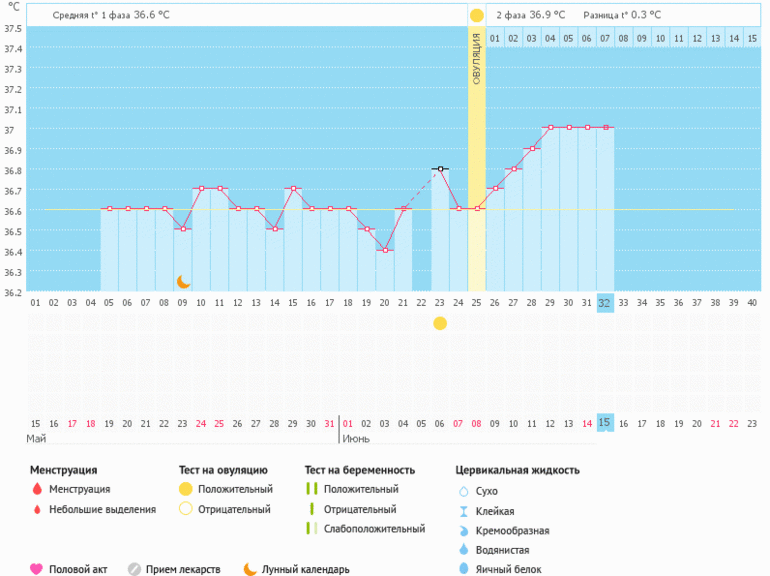Click the orange moon icon beside Лунный календарь
Viewport: 770px width, 576px height.
pyautogui.click(x=250, y=569)
